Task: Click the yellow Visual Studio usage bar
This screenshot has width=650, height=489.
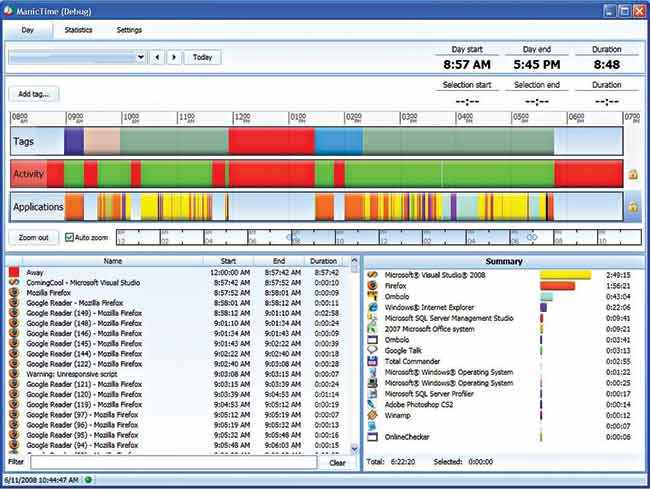Action: pyautogui.click(x=565, y=275)
